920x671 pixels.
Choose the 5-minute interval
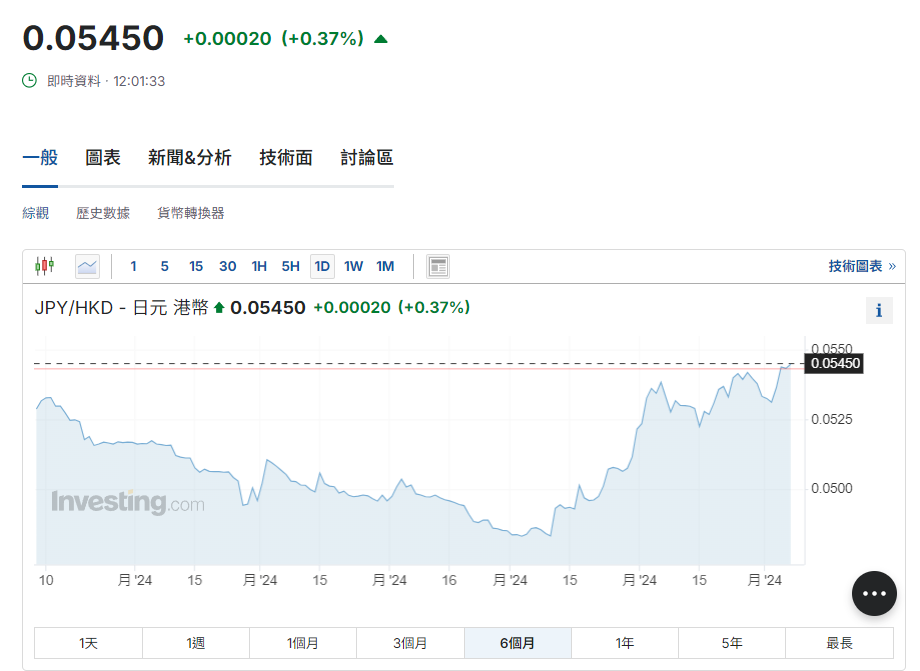[x=164, y=266]
